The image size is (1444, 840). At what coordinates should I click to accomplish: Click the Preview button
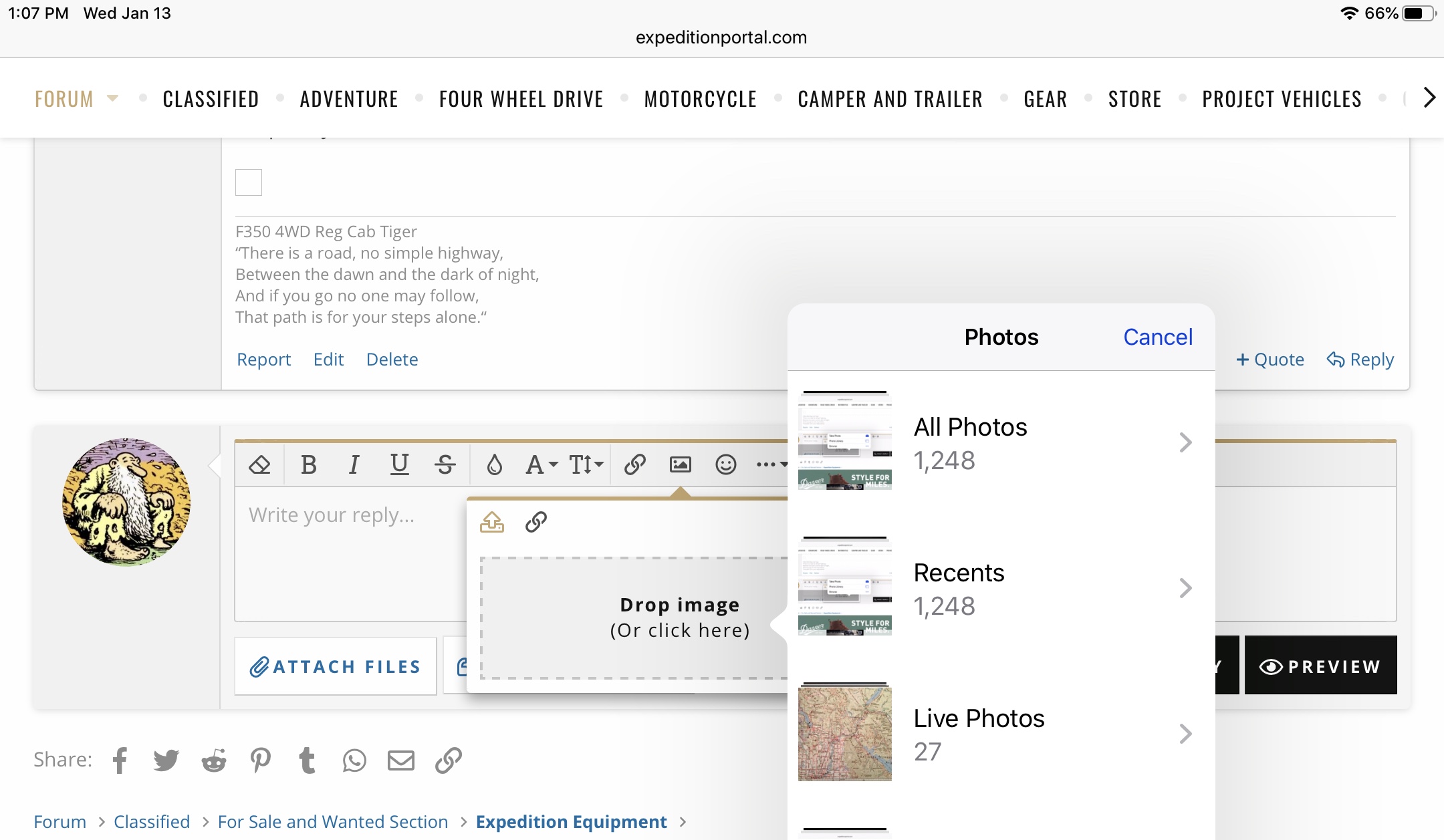coord(1320,666)
